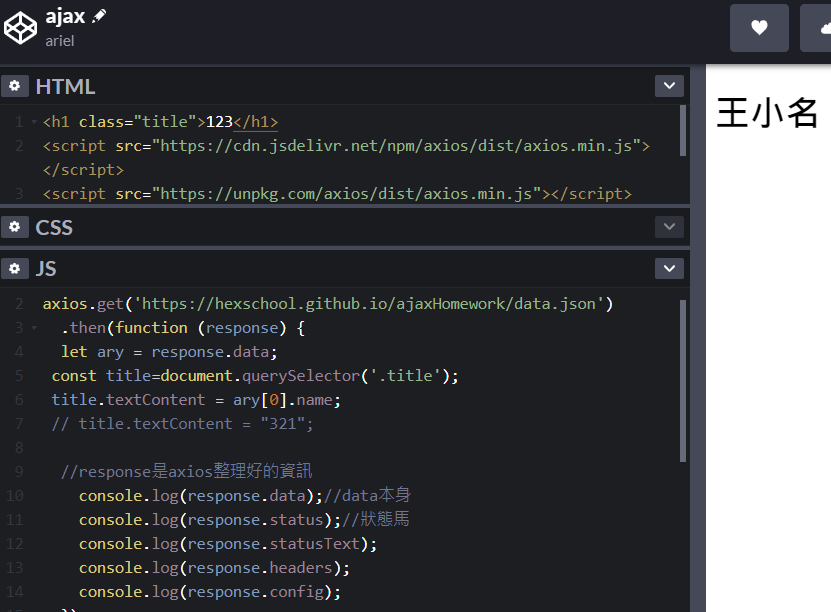Open CSS editor settings gear
The height and width of the screenshot is (612, 831).
pyautogui.click(x=14, y=227)
